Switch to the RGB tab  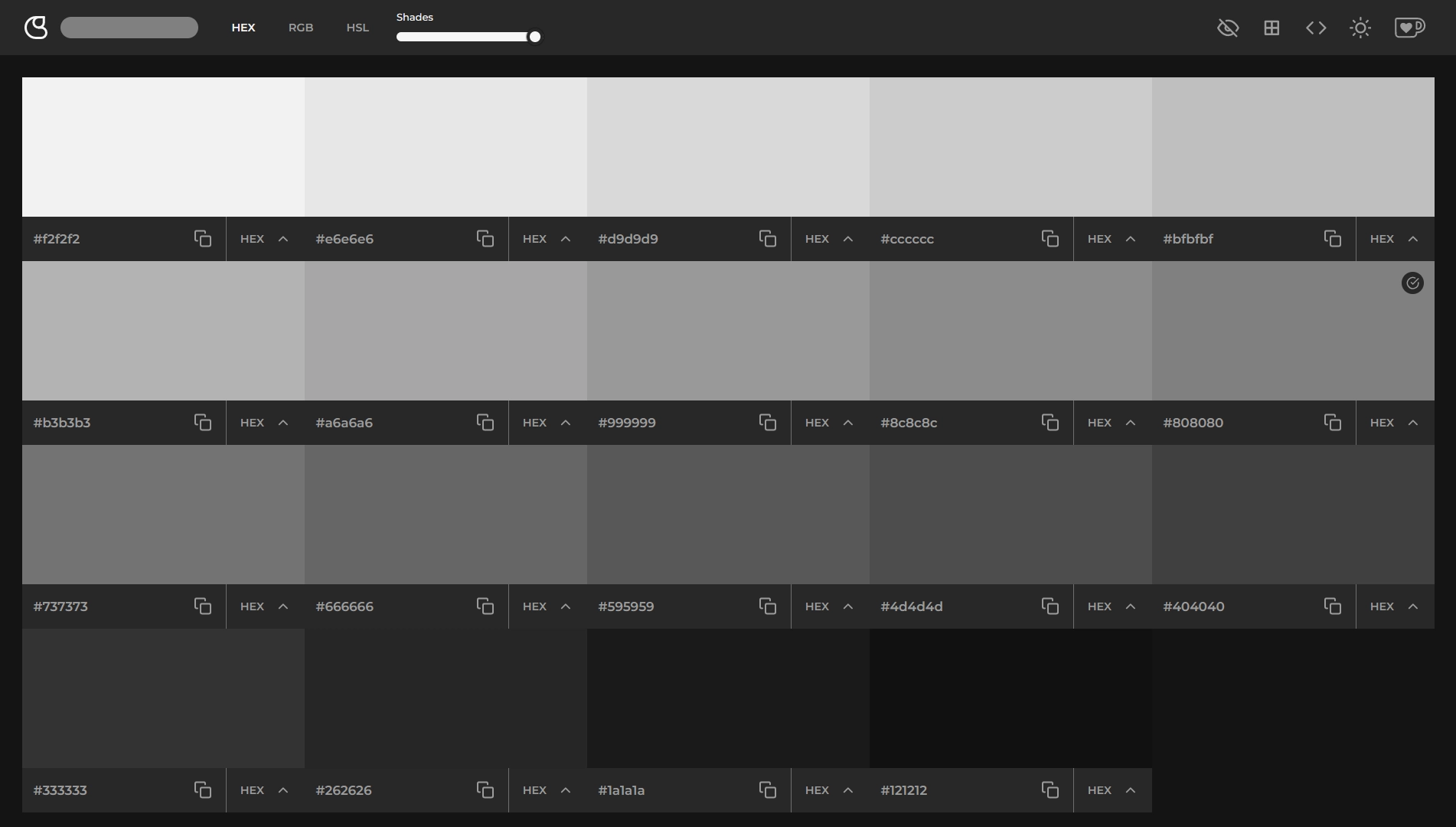click(300, 28)
